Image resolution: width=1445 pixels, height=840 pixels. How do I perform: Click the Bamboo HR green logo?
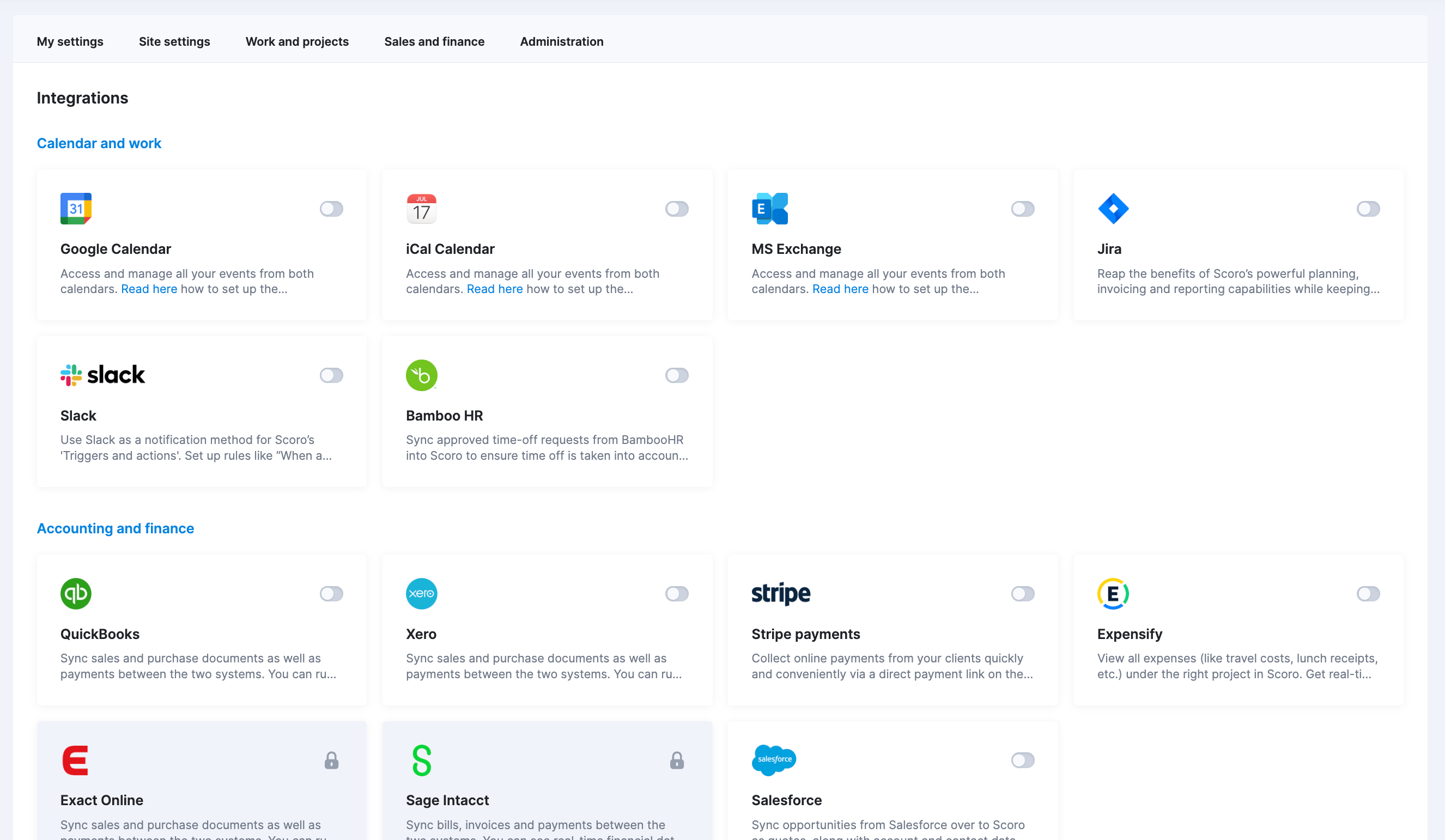click(x=422, y=375)
